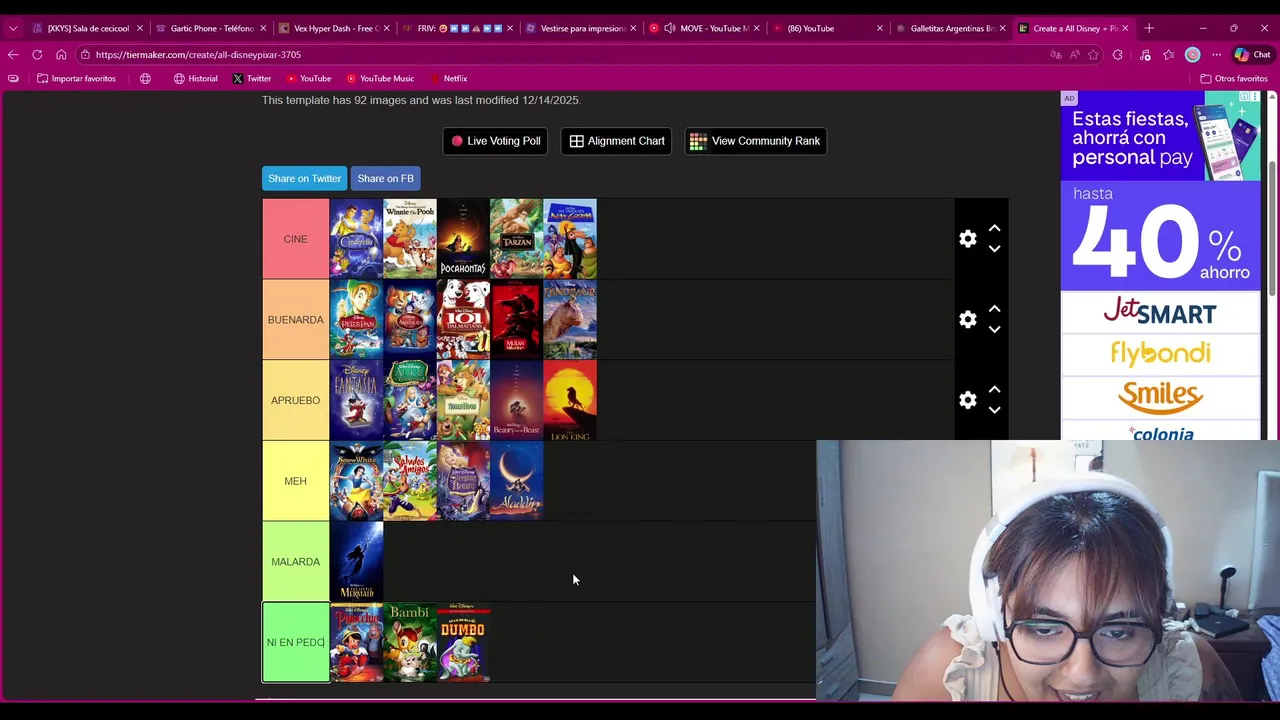Move the APRUEBO row down with its arrow
This screenshot has height=720, width=1280.
(x=994, y=410)
